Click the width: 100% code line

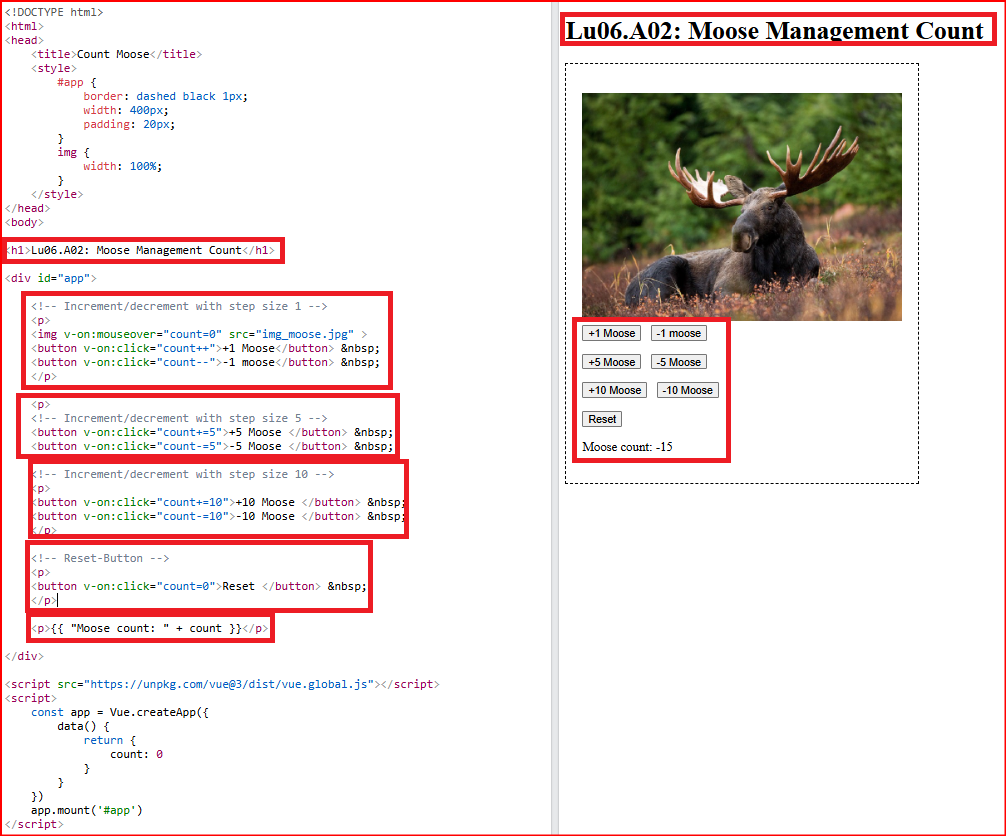pyautogui.click(x=122, y=166)
